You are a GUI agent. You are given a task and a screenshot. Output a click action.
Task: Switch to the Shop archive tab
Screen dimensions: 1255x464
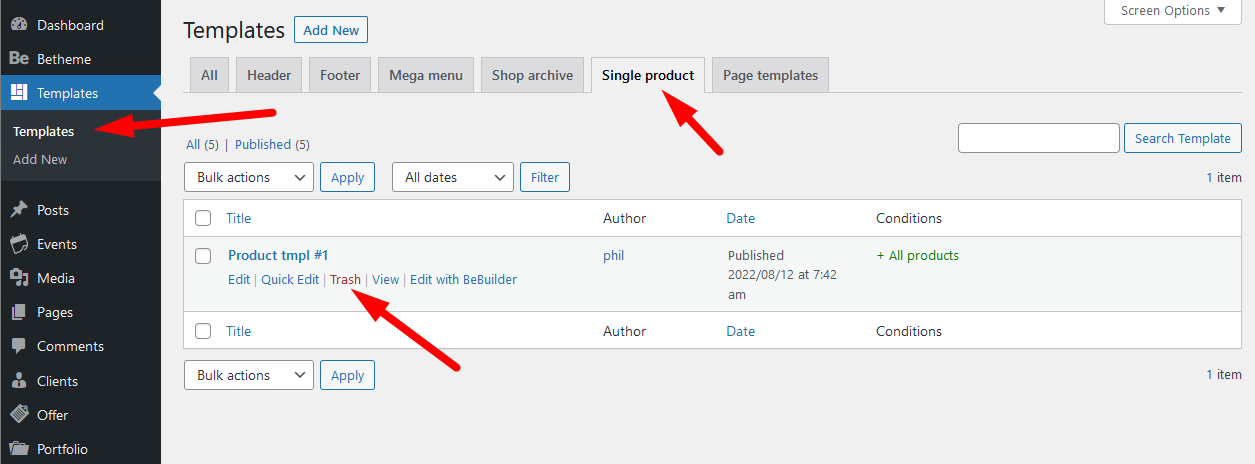[532, 75]
